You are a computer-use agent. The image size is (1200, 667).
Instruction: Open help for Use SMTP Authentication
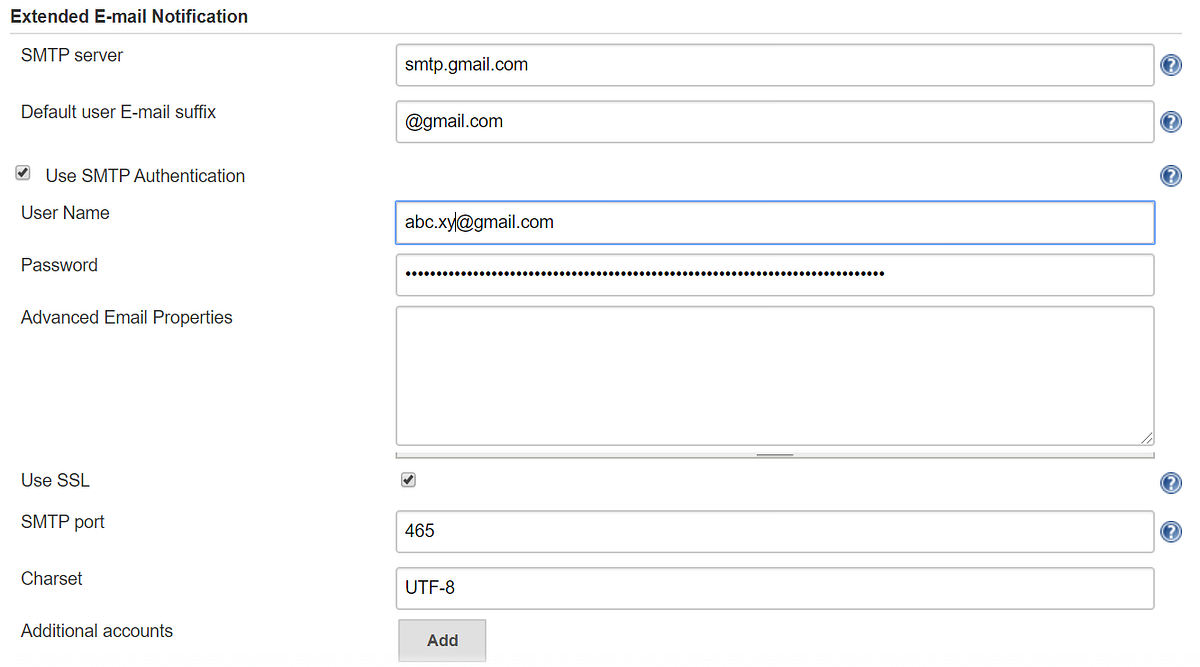(x=1170, y=175)
